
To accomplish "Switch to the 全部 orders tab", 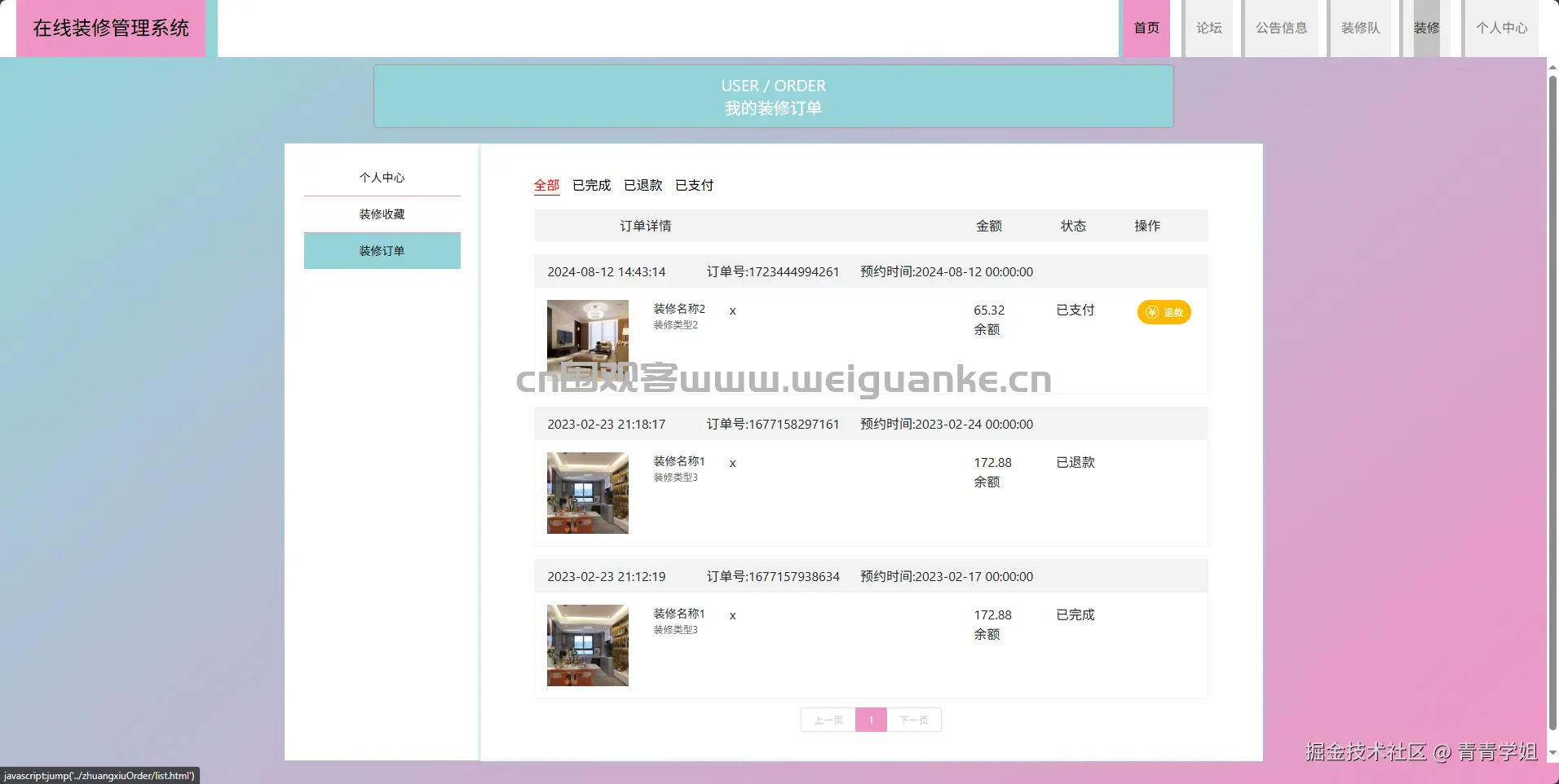I will pyautogui.click(x=546, y=185).
